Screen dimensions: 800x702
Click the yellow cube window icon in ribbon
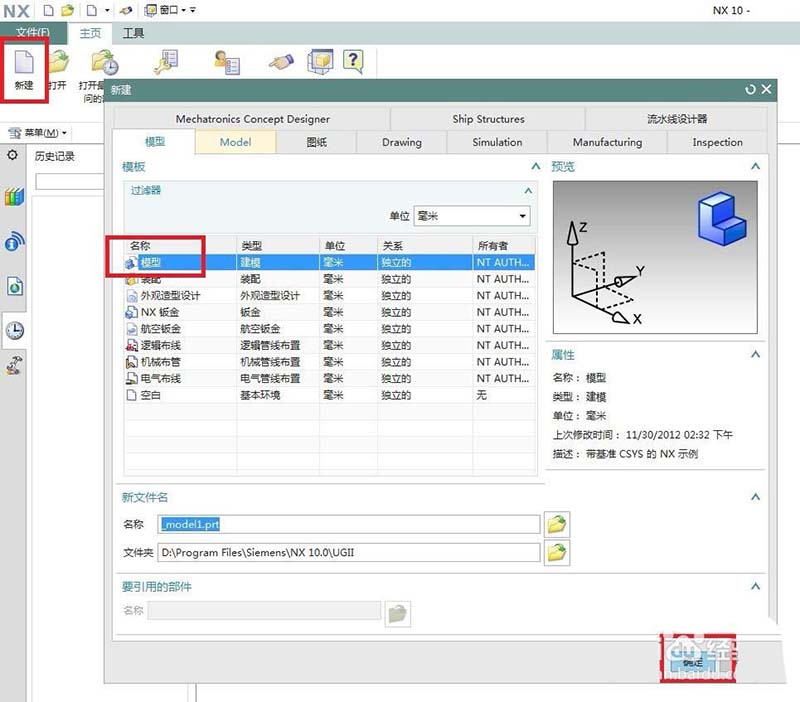point(320,62)
